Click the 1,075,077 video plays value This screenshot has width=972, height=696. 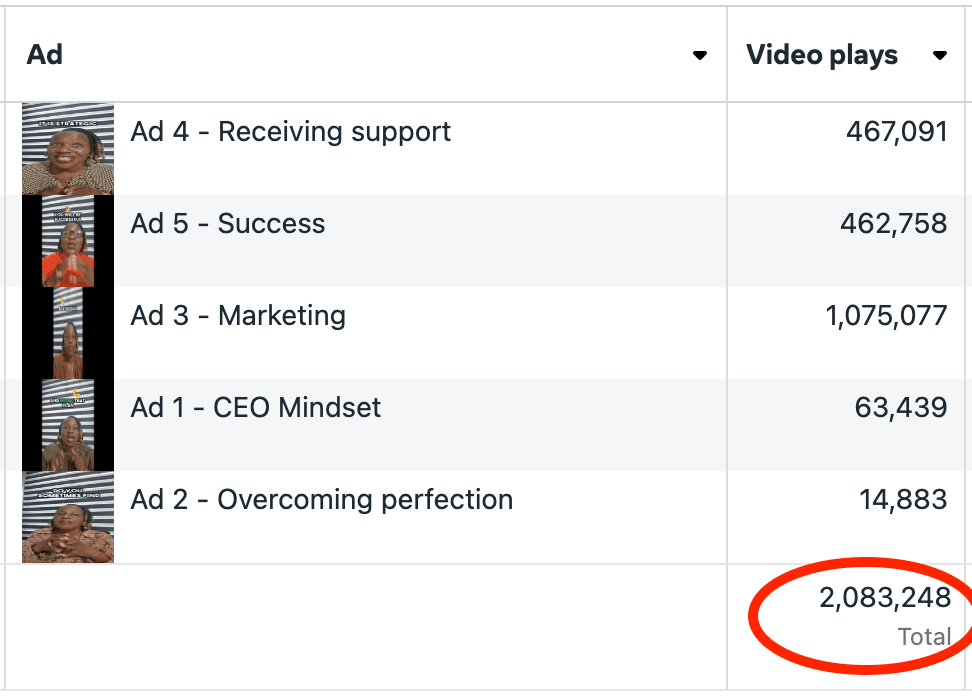tap(886, 316)
